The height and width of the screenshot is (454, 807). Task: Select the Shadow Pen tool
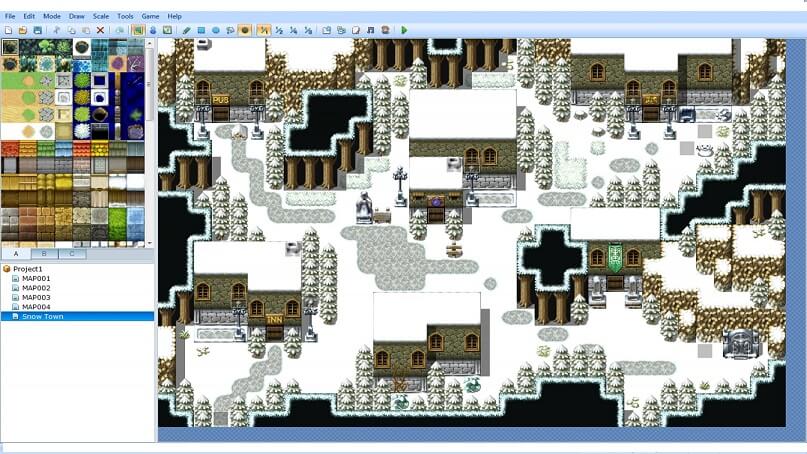pyautogui.click(x=245, y=30)
